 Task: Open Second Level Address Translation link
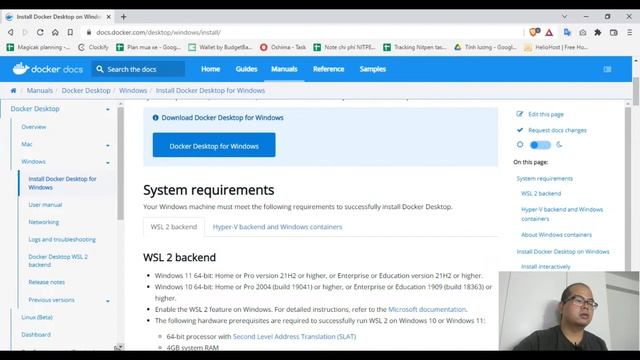pos(294,336)
